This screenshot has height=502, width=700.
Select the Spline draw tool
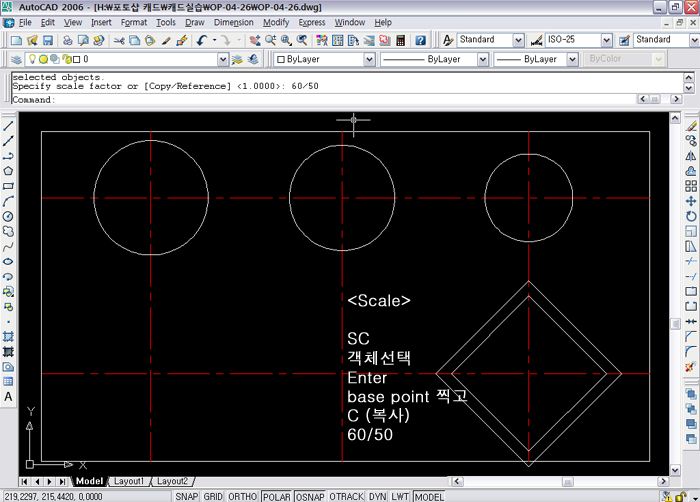pyautogui.click(x=8, y=247)
